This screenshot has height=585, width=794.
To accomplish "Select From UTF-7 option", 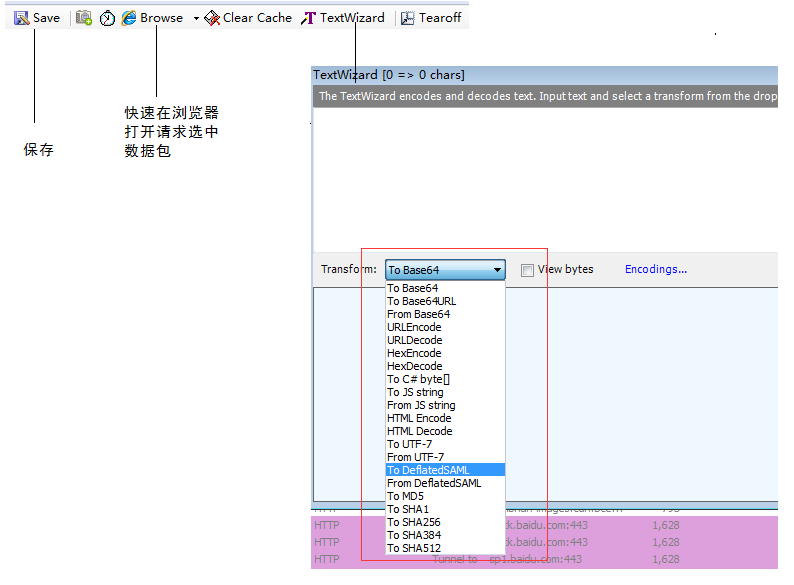I will (445, 457).
